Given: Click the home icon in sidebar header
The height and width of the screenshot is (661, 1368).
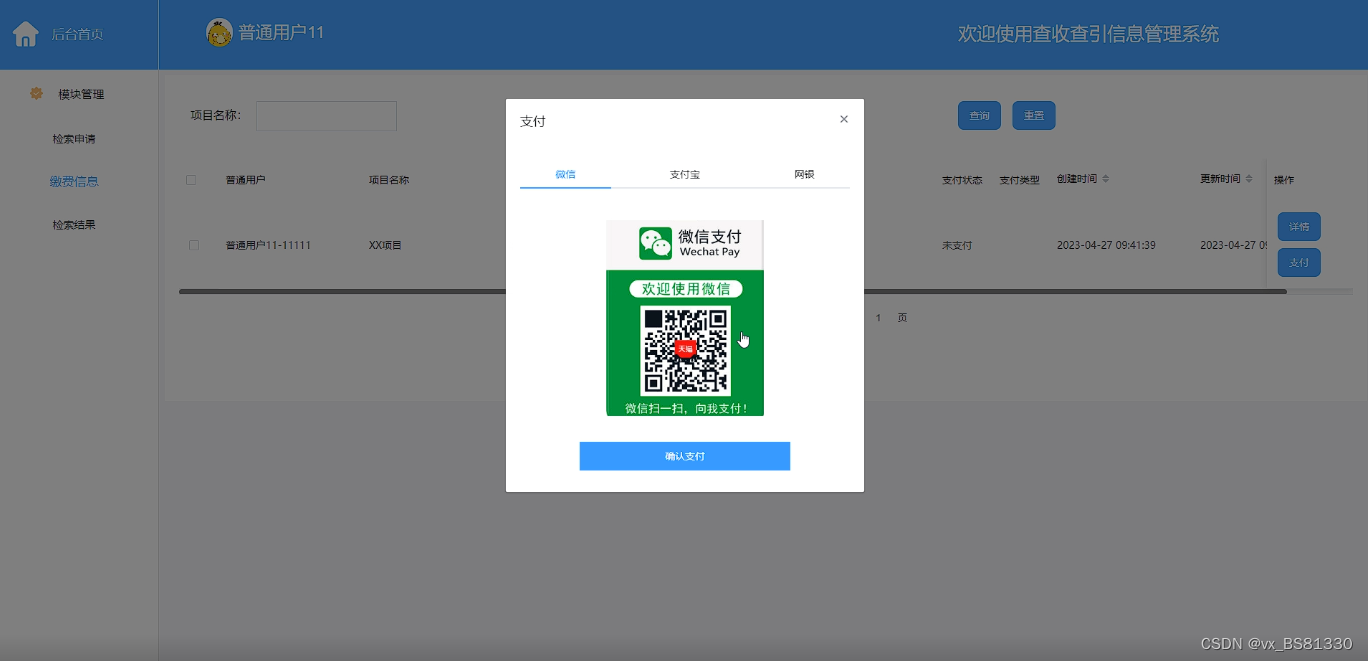Looking at the screenshot, I should point(25,34).
